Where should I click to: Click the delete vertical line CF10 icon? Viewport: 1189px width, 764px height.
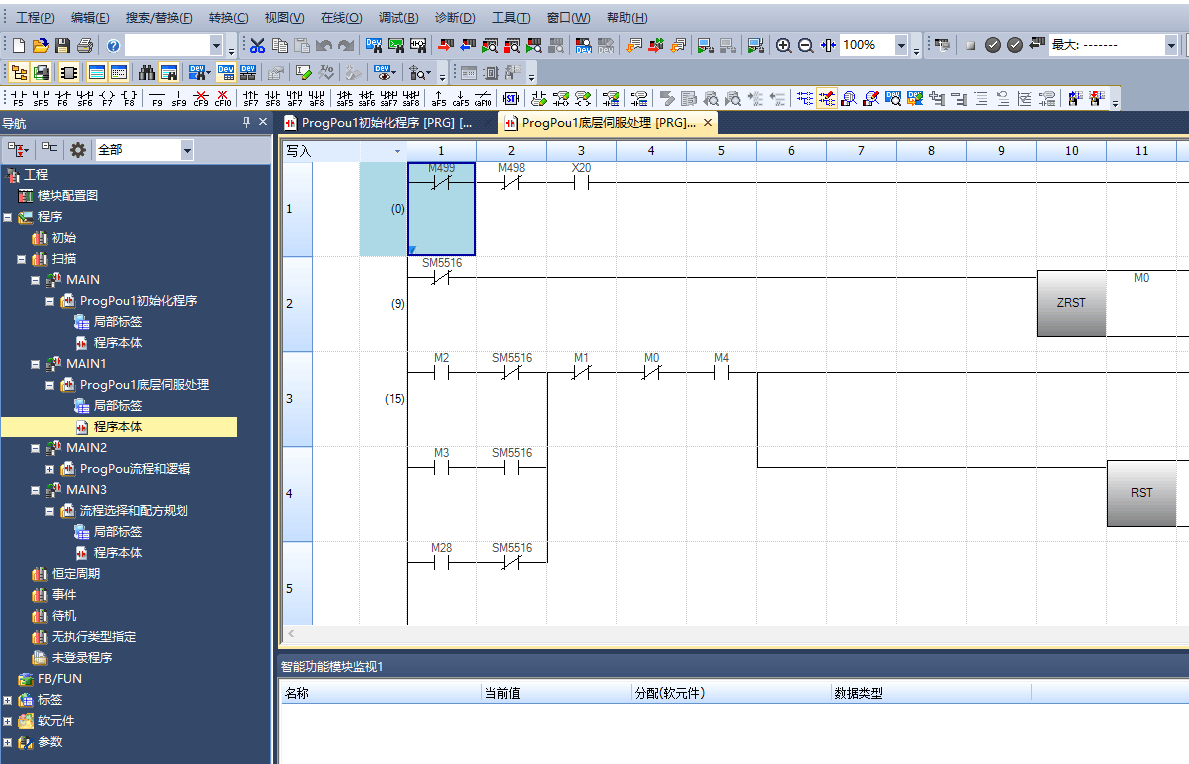(x=222, y=98)
